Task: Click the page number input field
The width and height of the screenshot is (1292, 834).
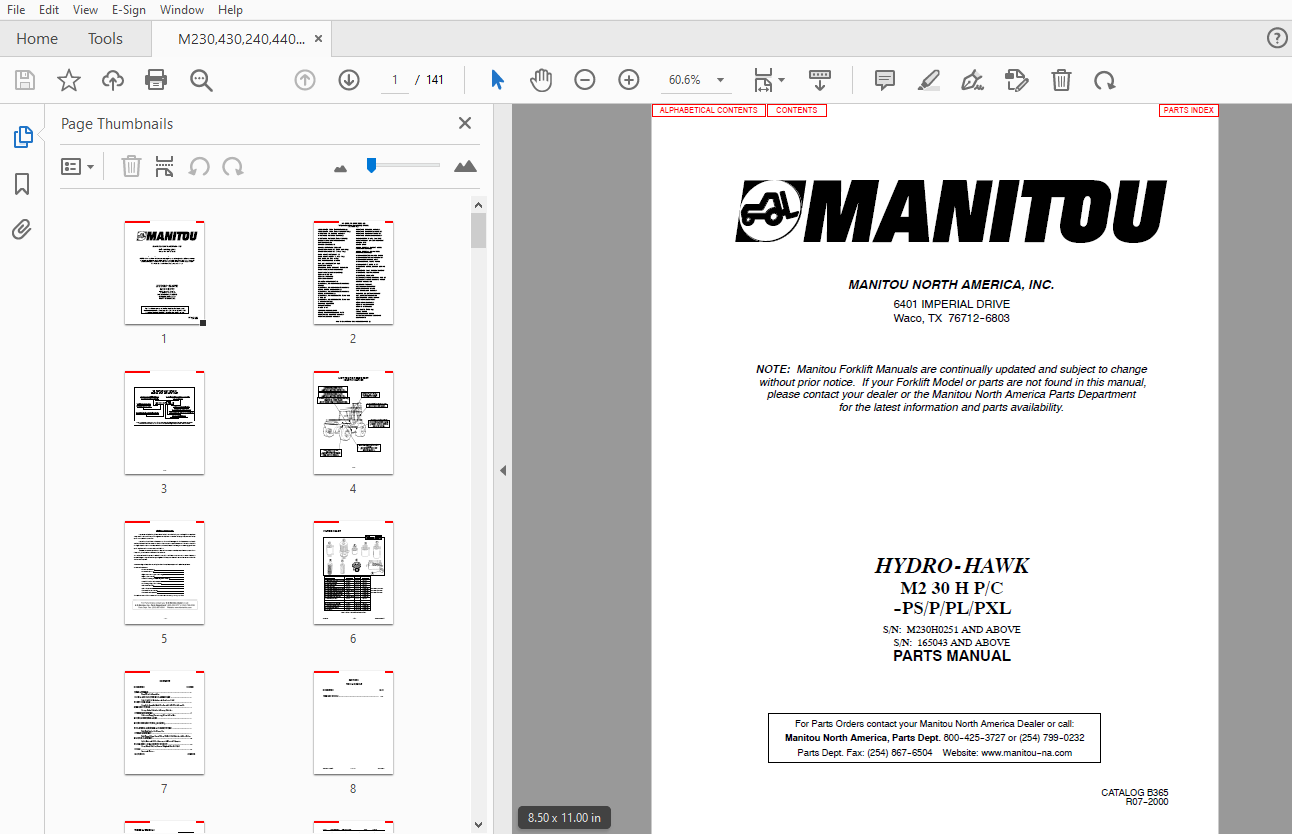Action: [395, 80]
